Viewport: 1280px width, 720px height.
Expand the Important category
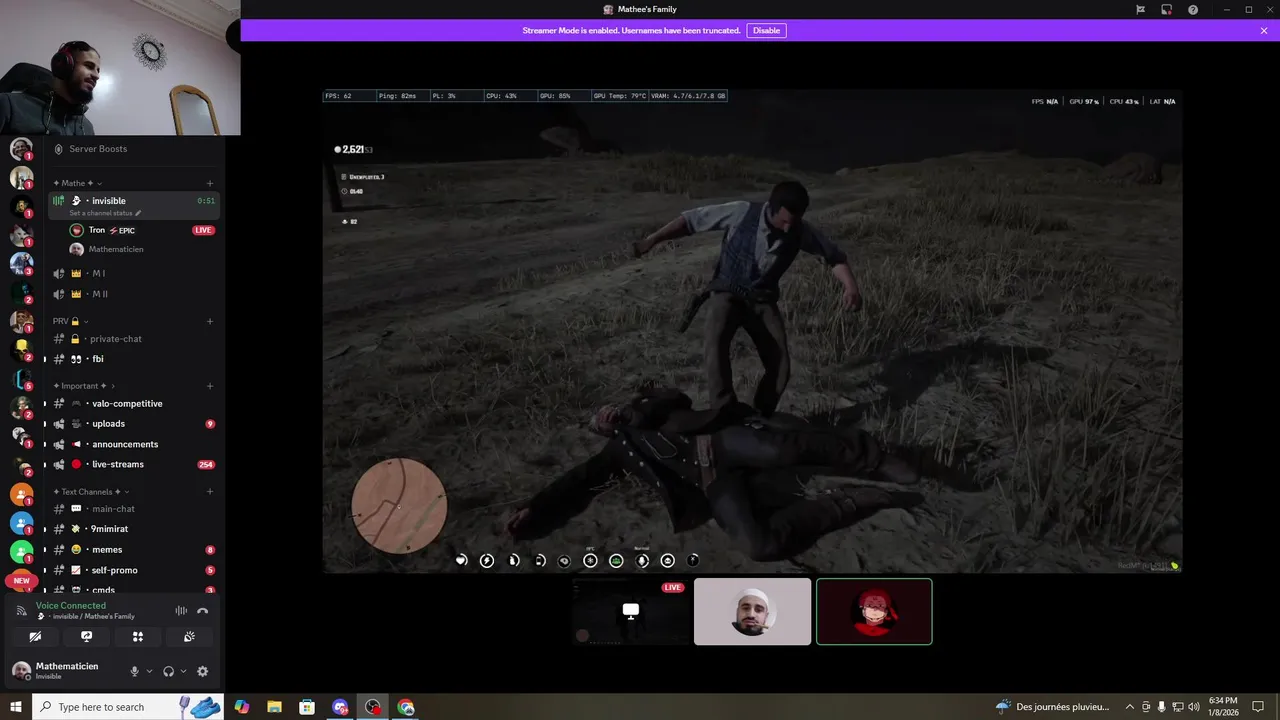[84, 386]
